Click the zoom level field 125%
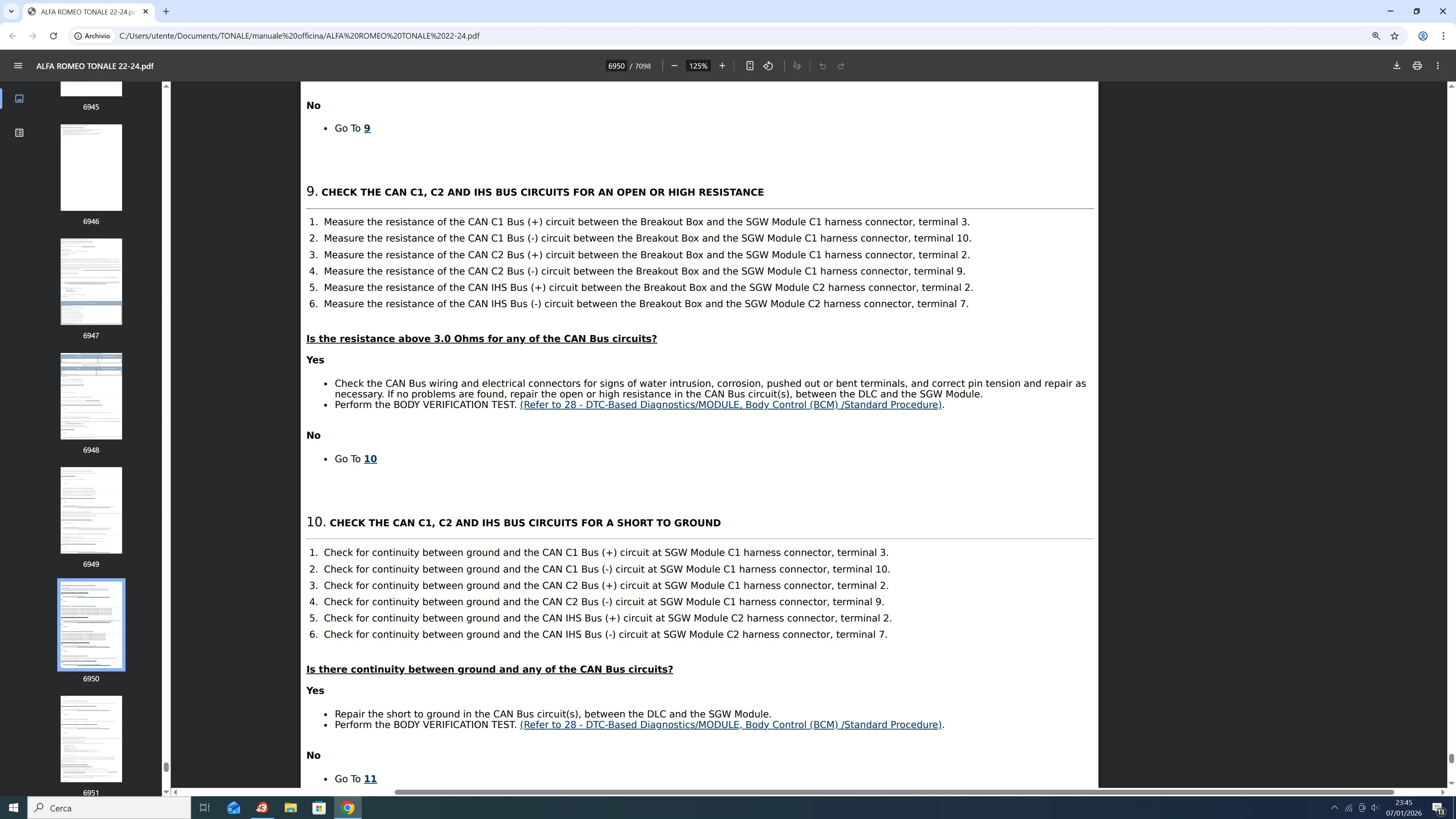Image resolution: width=1456 pixels, height=819 pixels. pyautogui.click(x=698, y=66)
